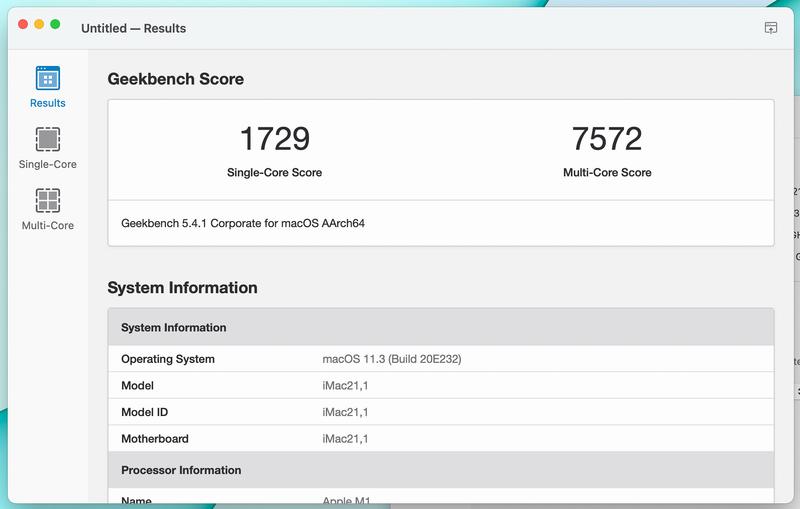Zoom the window with the green button
800x509 pixels.
(55, 24)
